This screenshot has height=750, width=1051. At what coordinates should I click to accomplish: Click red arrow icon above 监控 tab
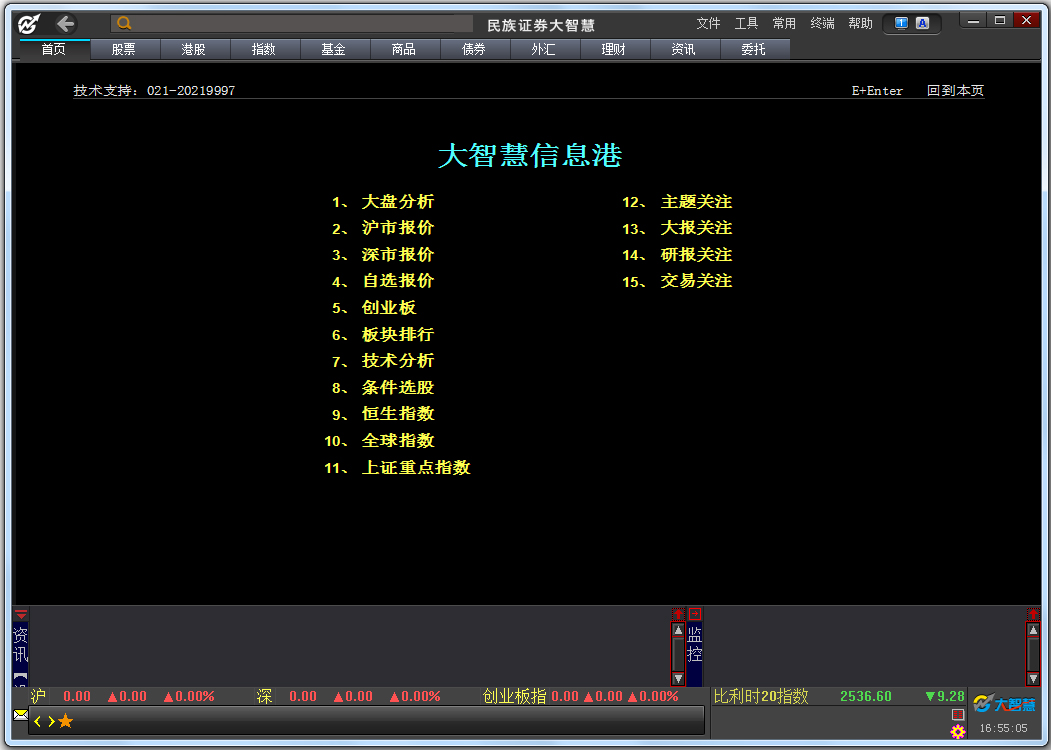(x=694, y=614)
